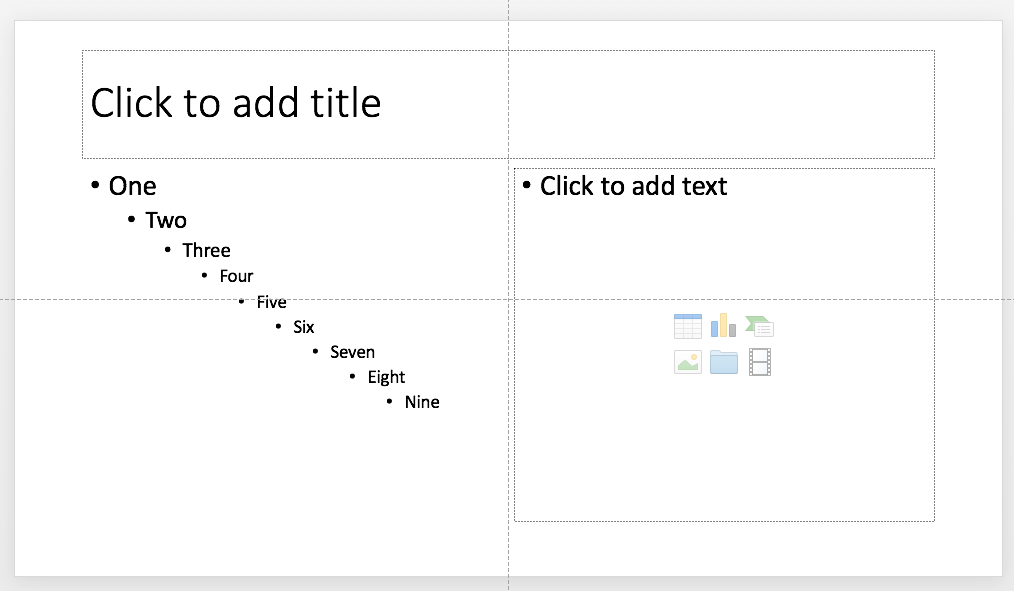The width and height of the screenshot is (1014, 591).
Task: Put the cursor in 'Eight' text
Action: click(386, 377)
